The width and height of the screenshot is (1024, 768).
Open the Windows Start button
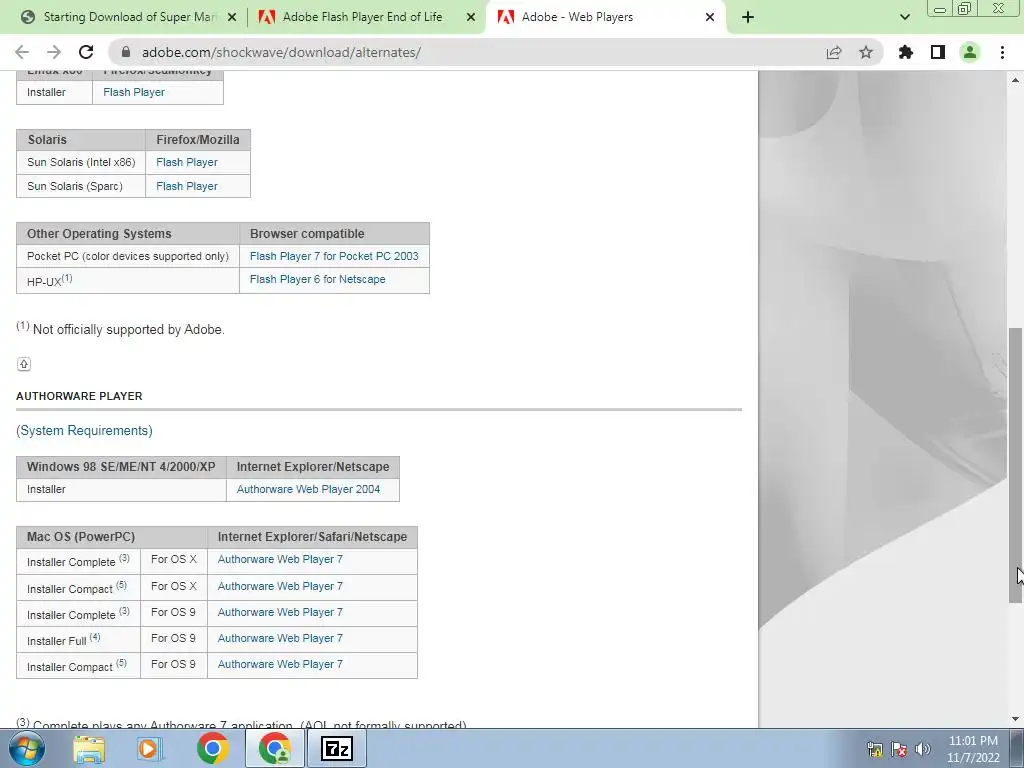click(27, 748)
